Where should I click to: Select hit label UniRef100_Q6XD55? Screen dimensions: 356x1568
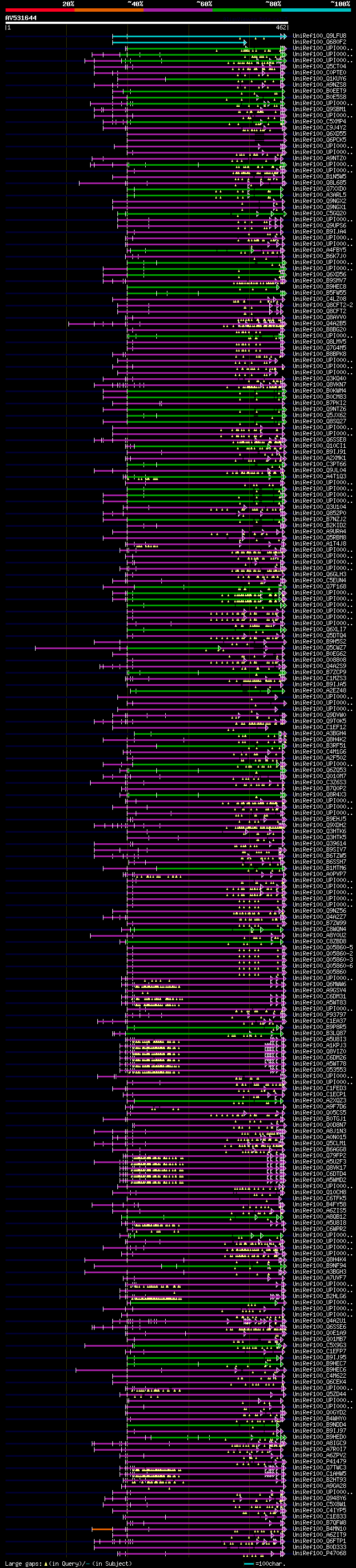click(319, 133)
